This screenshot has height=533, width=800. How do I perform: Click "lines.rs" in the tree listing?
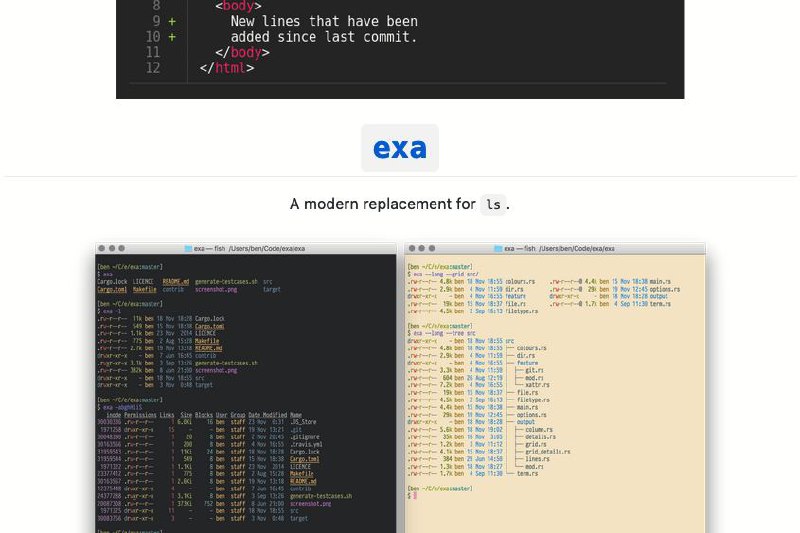tap(537, 459)
